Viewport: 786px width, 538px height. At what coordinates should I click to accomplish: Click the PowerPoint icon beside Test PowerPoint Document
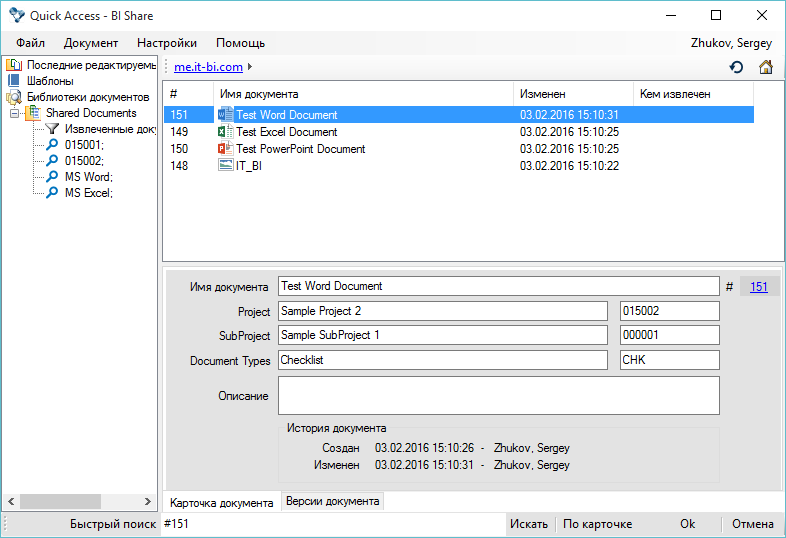coord(226,148)
